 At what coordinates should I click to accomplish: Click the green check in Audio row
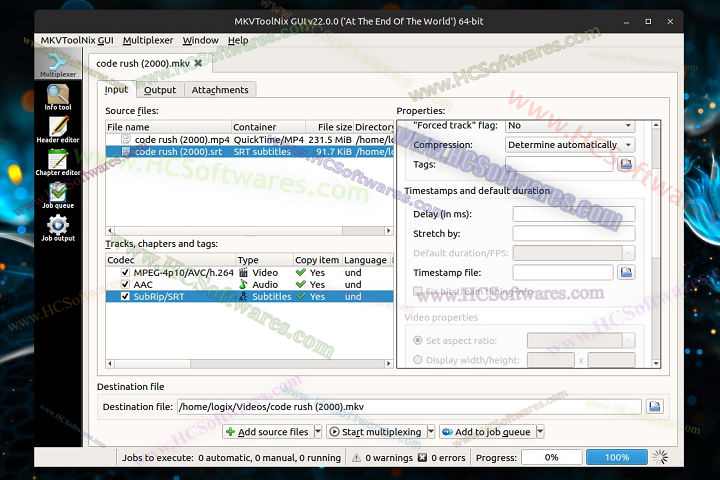coord(301,284)
